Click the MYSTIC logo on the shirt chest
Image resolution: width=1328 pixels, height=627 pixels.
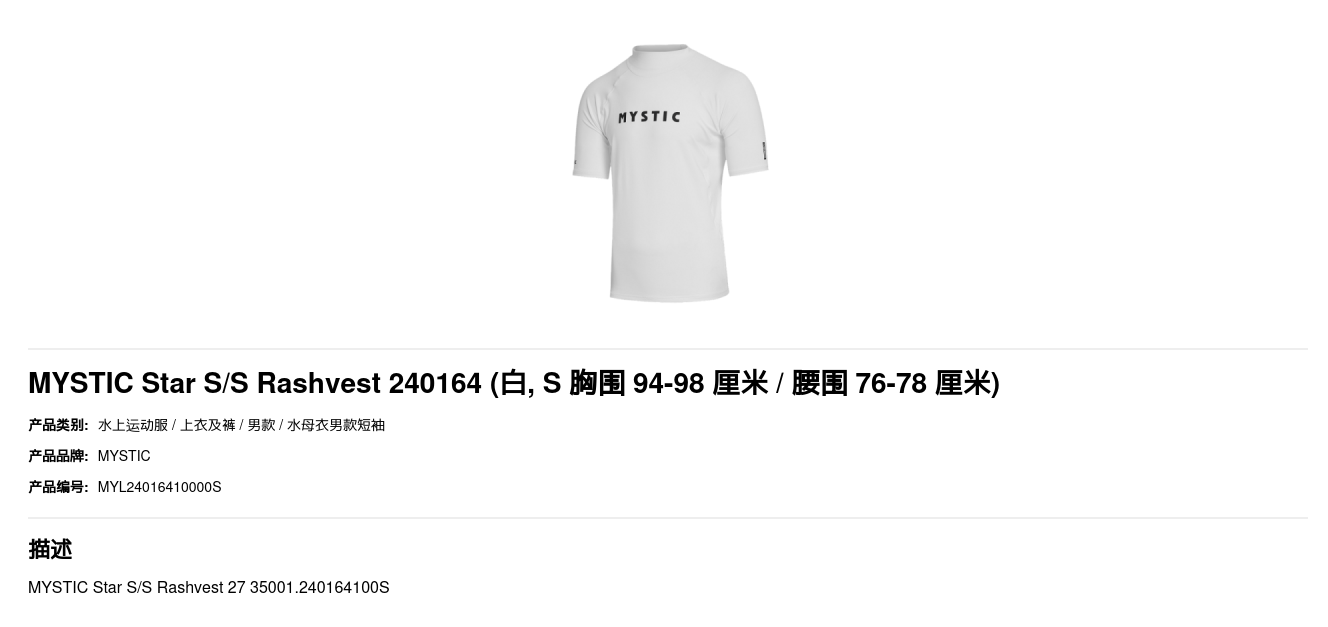(x=649, y=117)
